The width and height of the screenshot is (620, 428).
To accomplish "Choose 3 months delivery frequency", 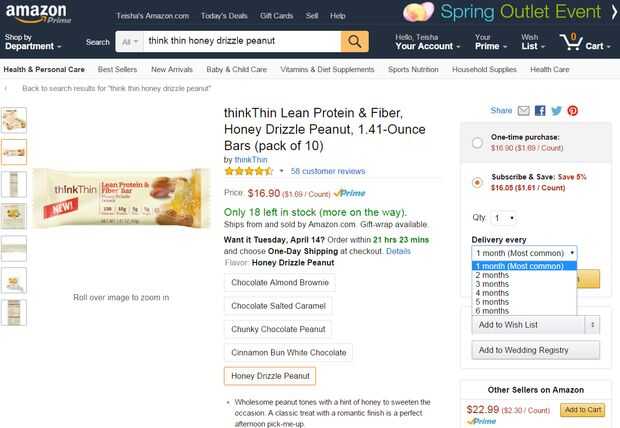I will pos(493,284).
